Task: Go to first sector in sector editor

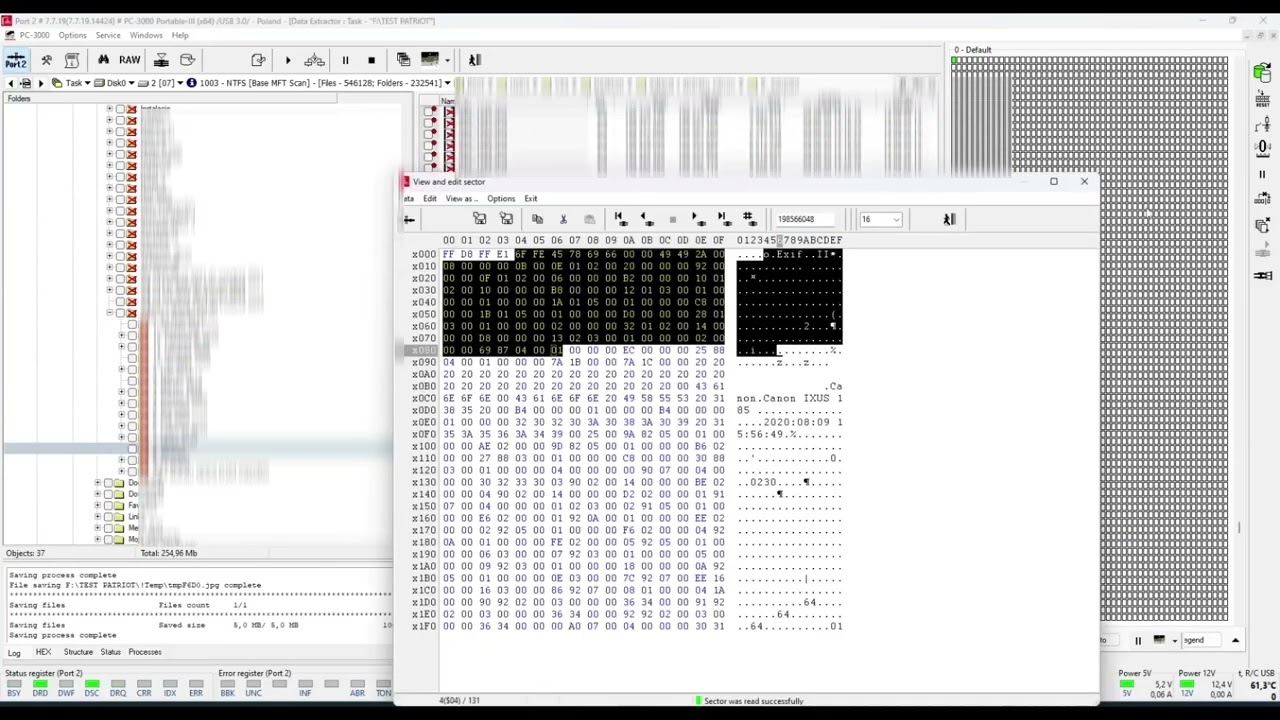Action: pyautogui.click(x=620, y=219)
